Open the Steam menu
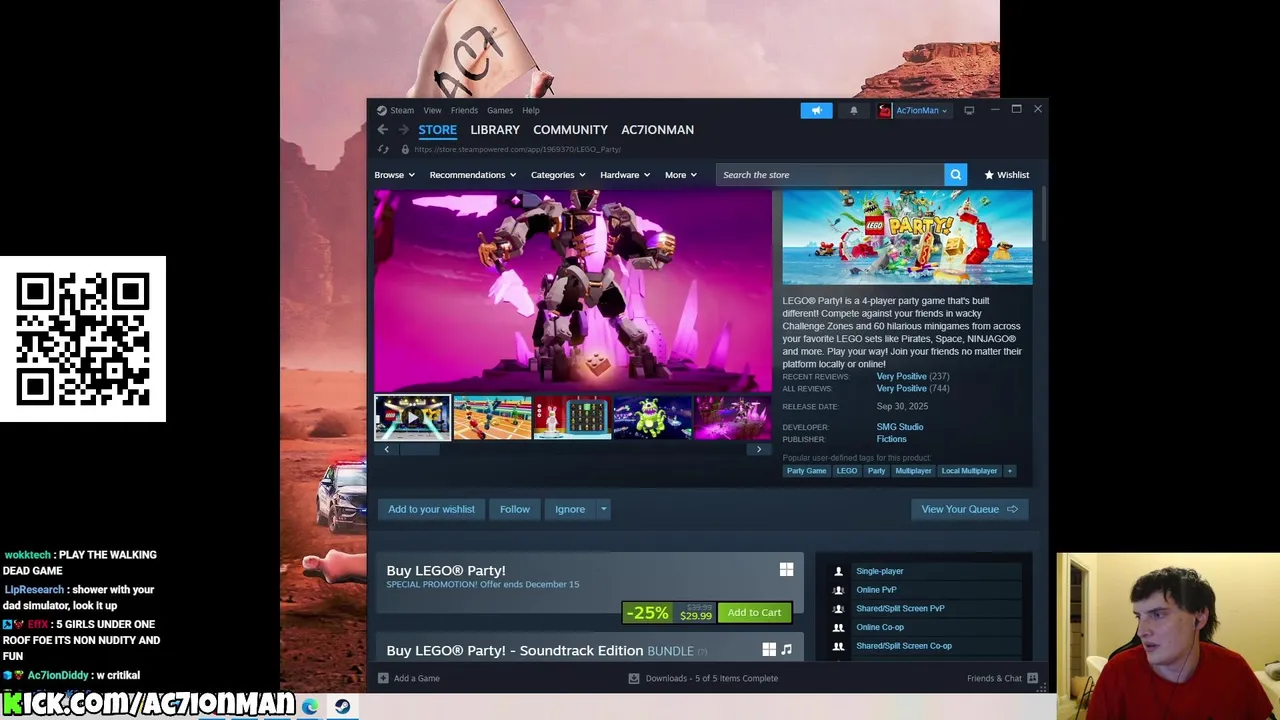This screenshot has width=1280, height=720. click(x=402, y=110)
